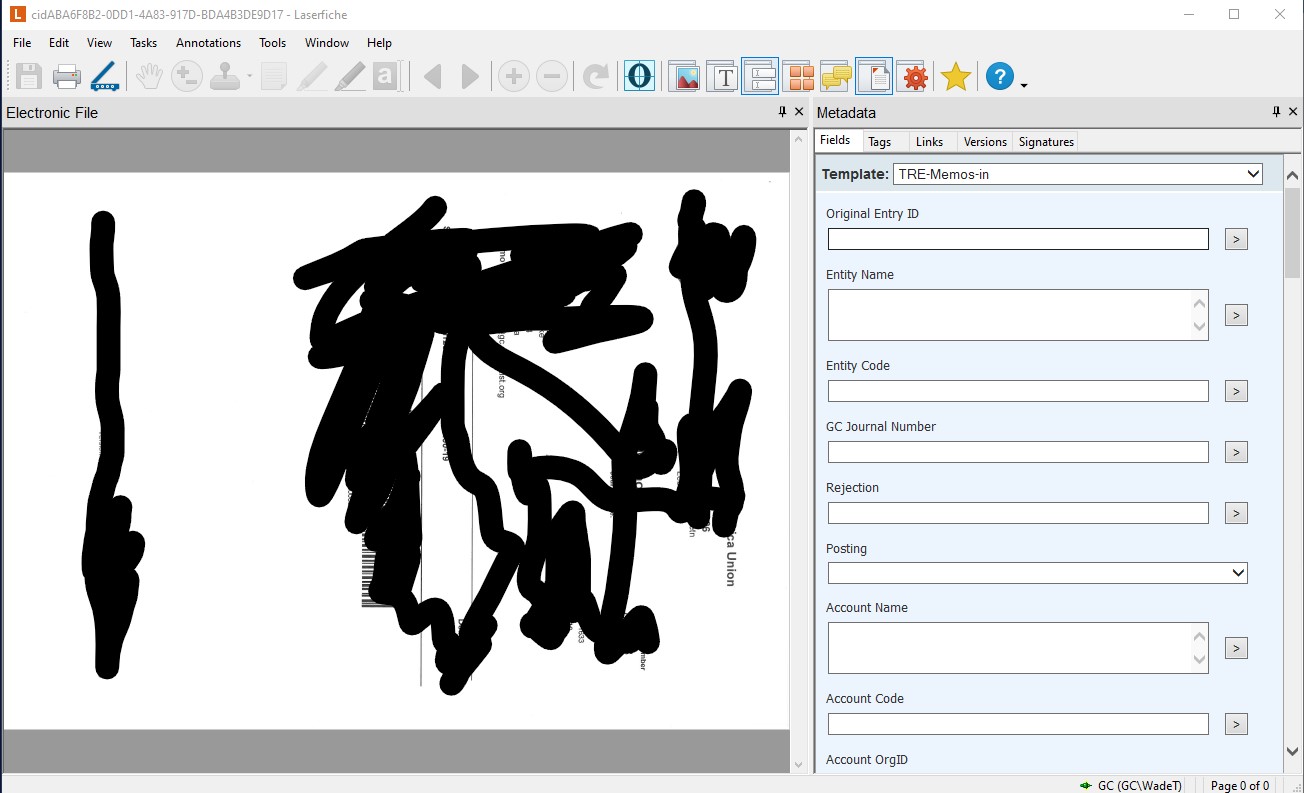This screenshot has height=793, width=1304.
Task: Click the yellow star favorites icon
Action: coord(956,76)
